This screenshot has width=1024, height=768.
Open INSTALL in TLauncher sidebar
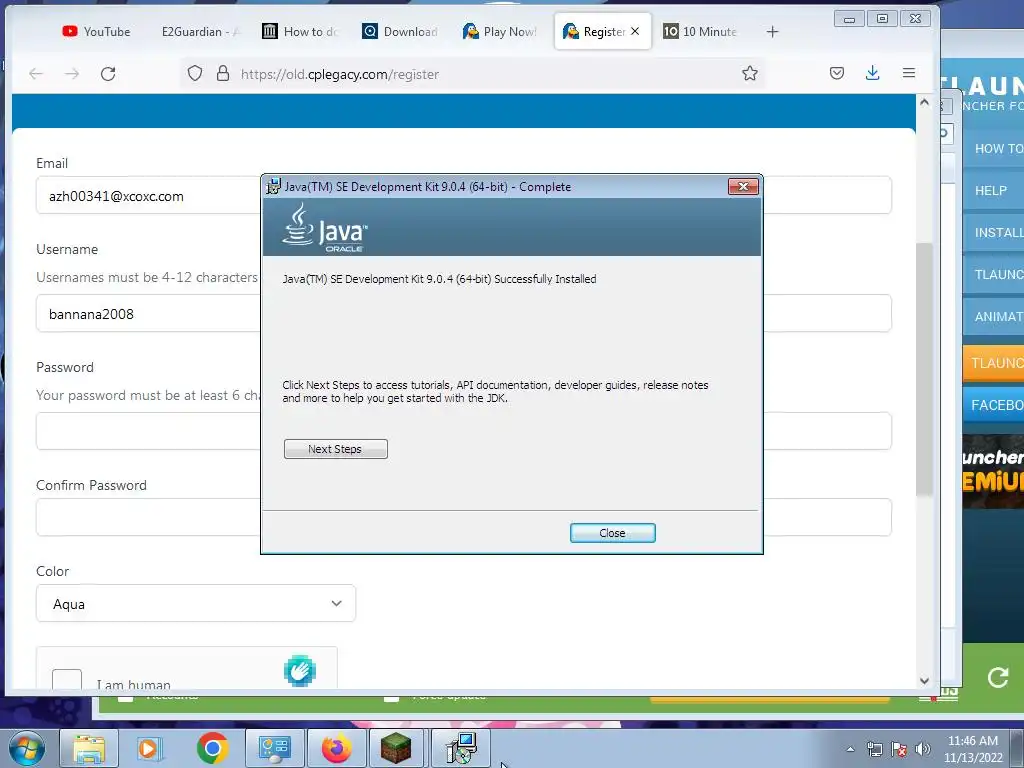click(x=994, y=232)
